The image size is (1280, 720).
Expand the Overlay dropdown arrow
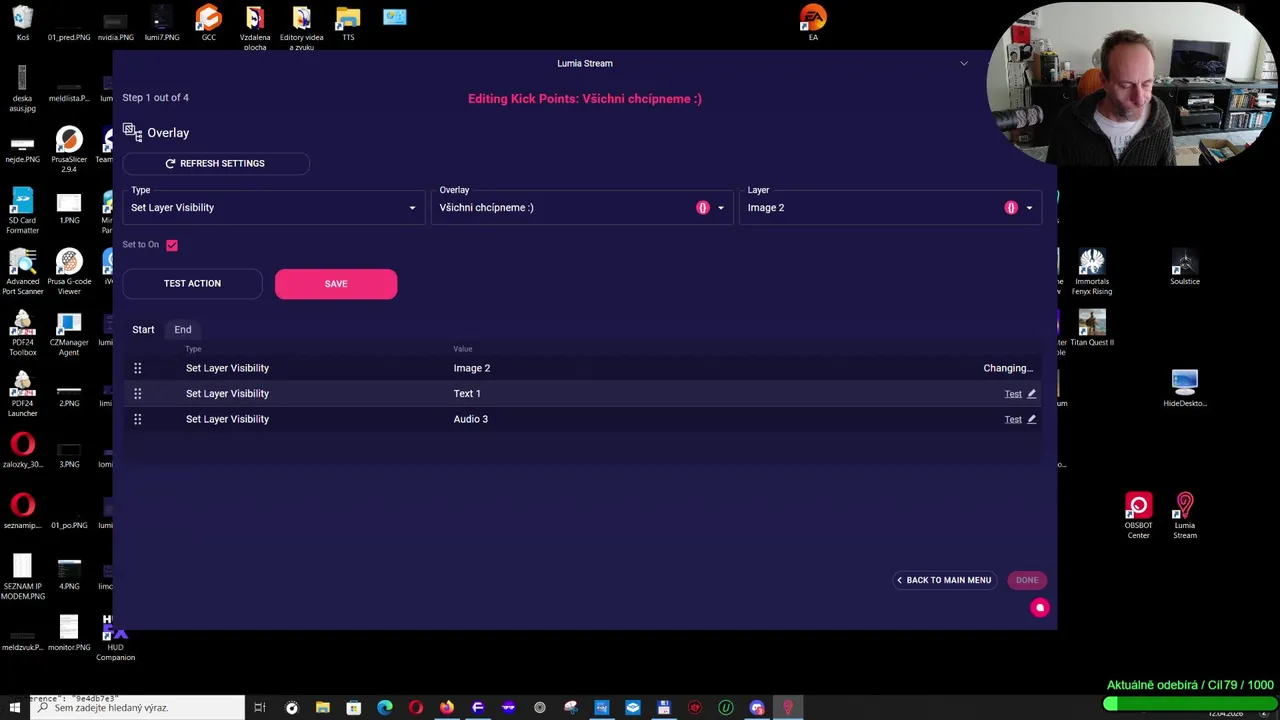(721, 208)
